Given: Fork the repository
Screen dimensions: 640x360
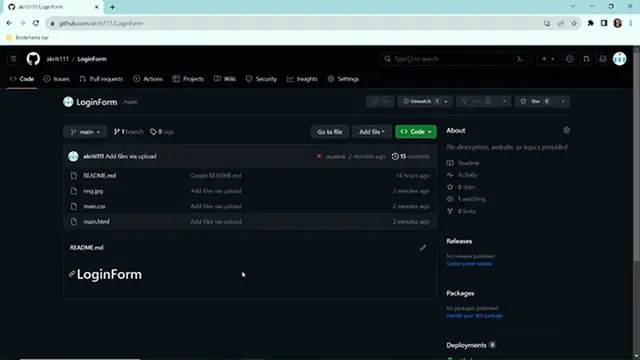Looking at the screenshot, I should click(x=477, y=101).
